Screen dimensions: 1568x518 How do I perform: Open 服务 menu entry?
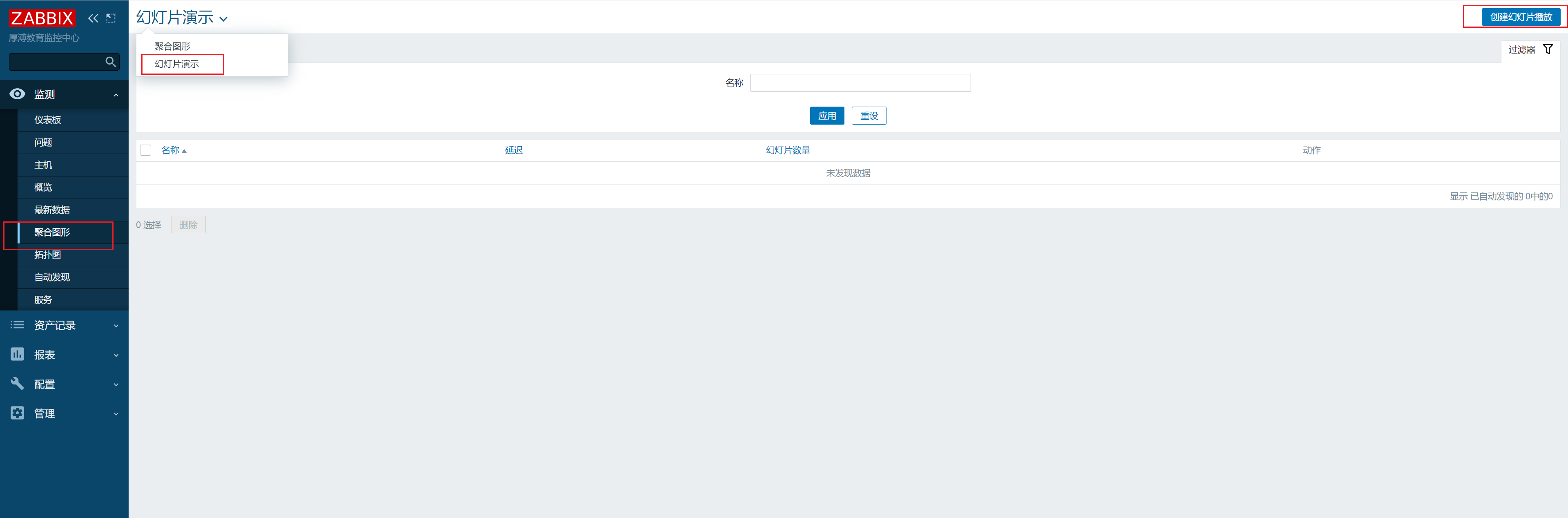point(73,300)
